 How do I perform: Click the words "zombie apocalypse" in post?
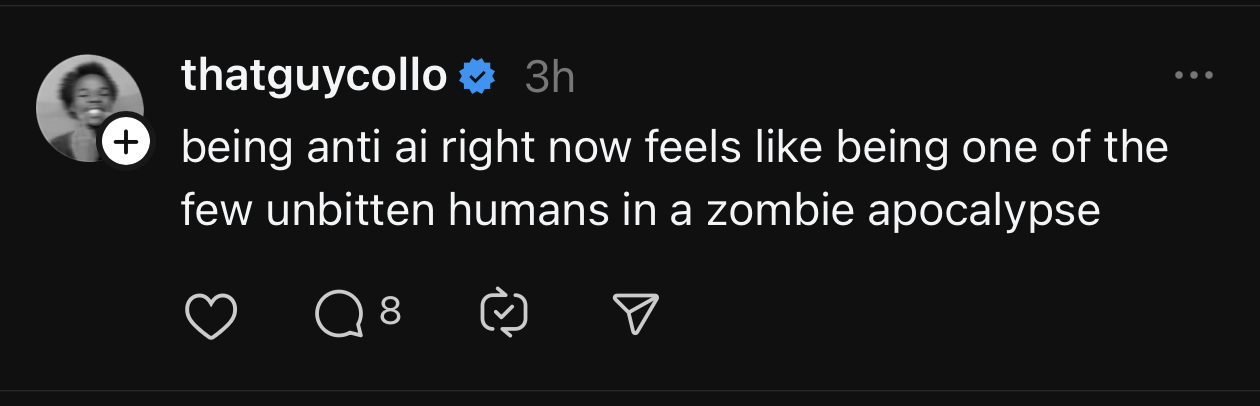coord(903,212)
